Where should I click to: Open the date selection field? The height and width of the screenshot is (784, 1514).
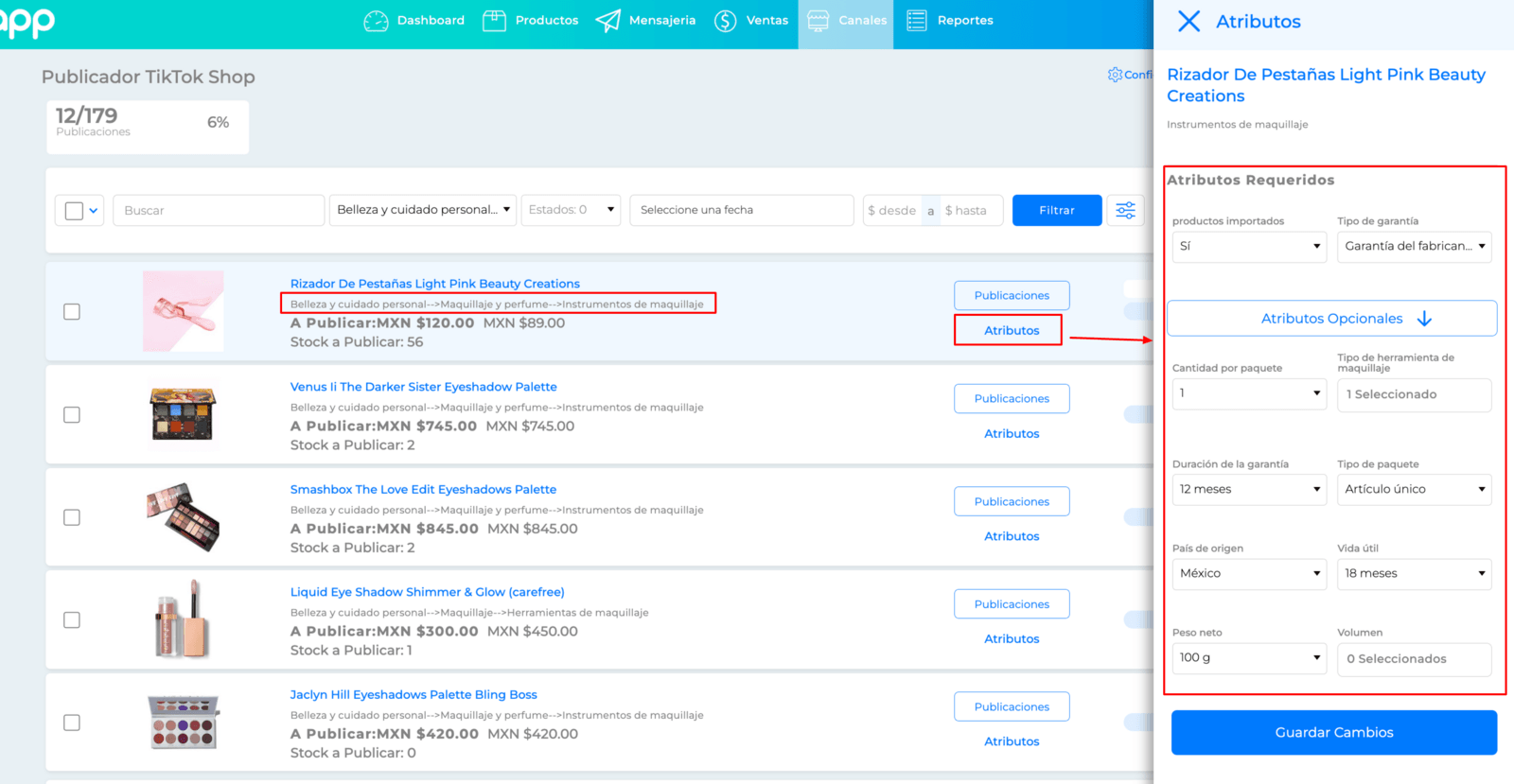click(x=742, y=210)
